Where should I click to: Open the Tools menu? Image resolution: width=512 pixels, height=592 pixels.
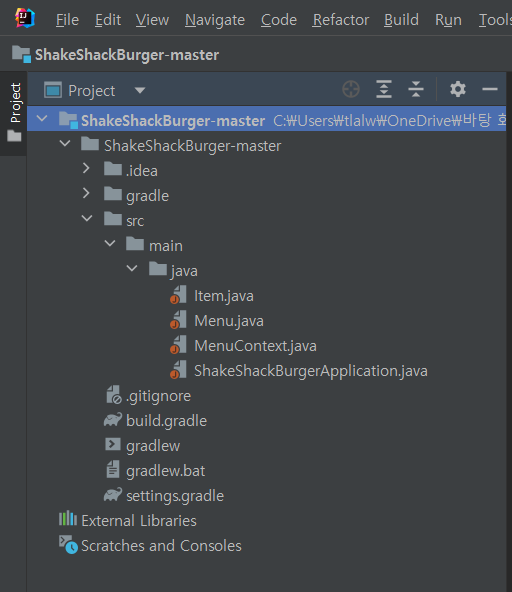click(495, 20)
